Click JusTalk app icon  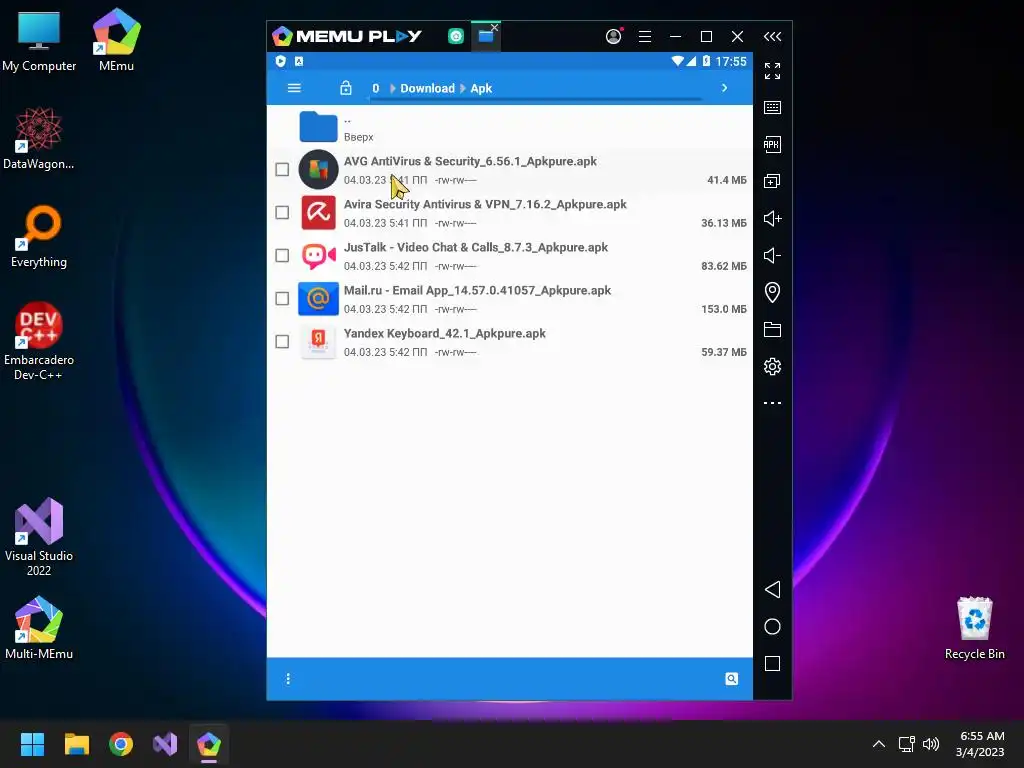point(318,256)
